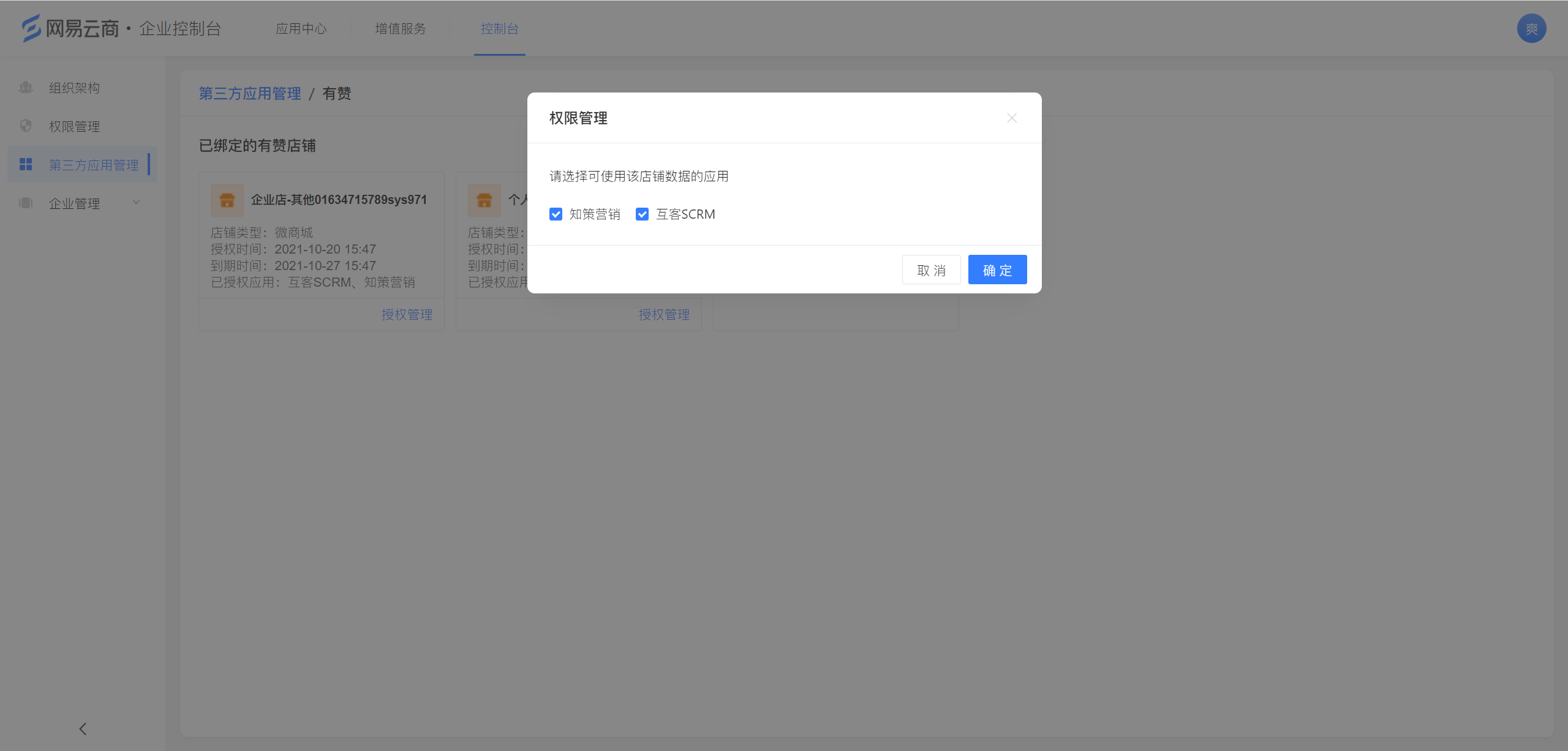Collapse the sidebar with the left arrow
Screen dimensions: 1568x751
coord(83,729)
